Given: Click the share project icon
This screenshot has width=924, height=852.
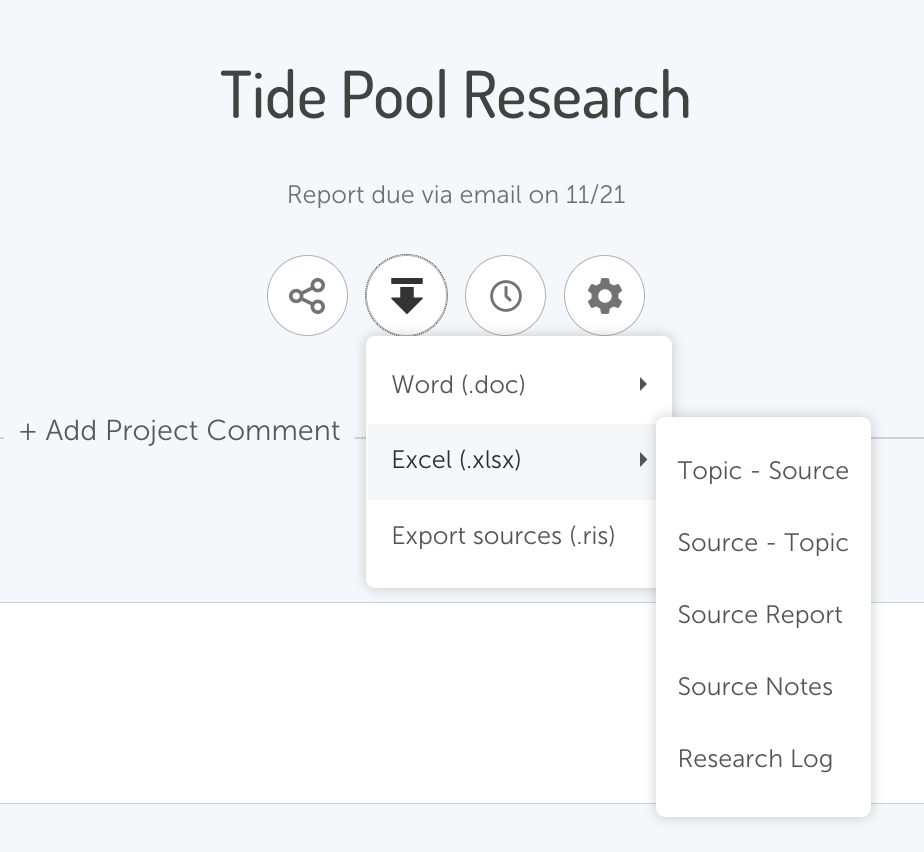Looking at the screenshot, I should click(x=307, y=295).
